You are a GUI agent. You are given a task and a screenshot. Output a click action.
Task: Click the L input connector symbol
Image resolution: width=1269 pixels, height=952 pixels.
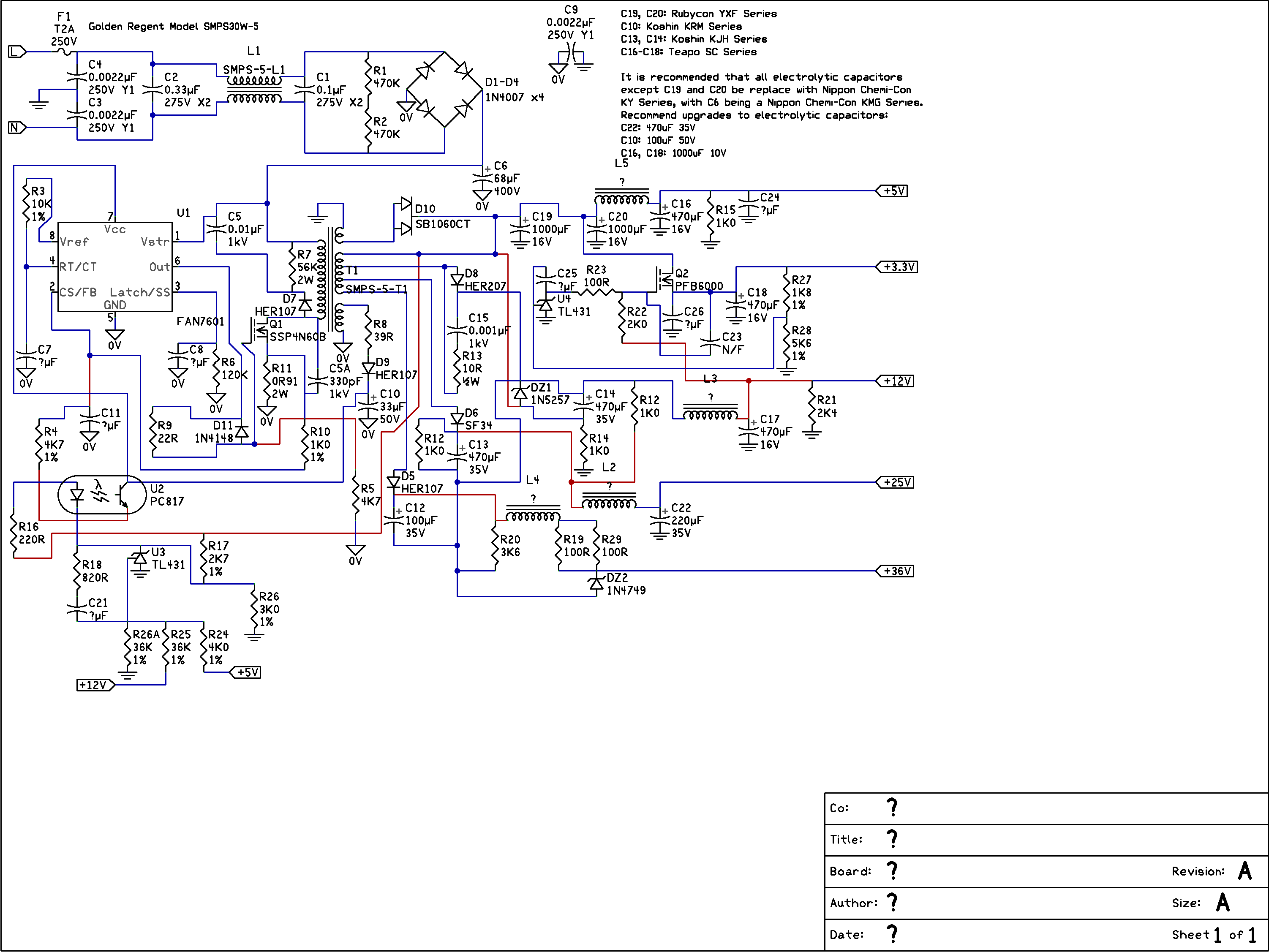[17, 52]
